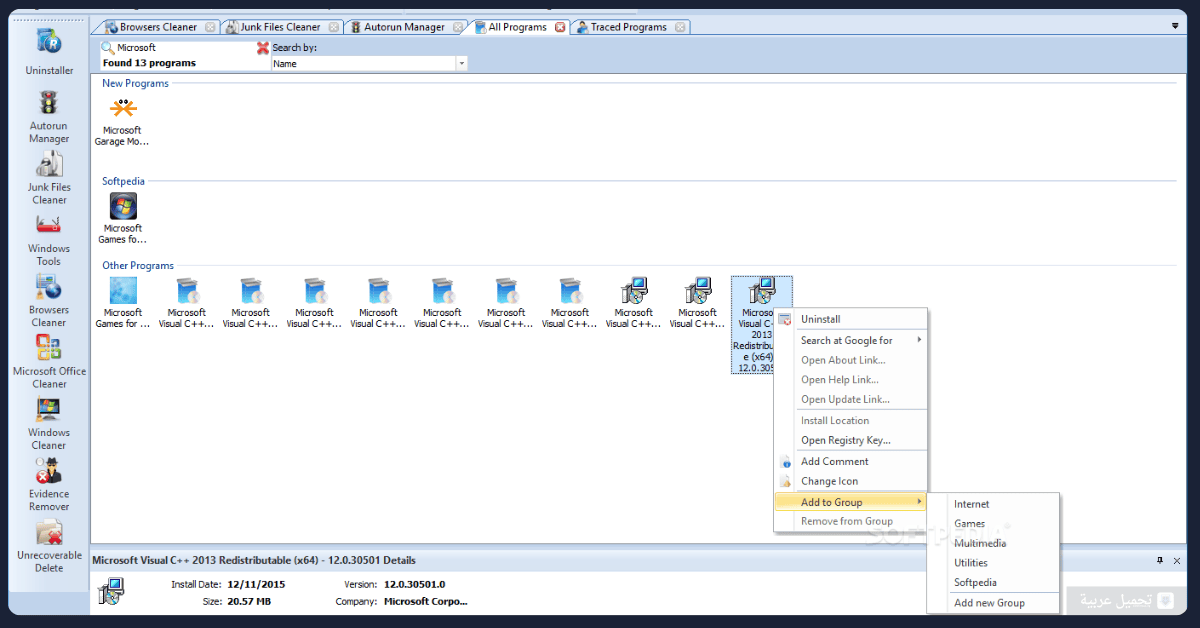Click program icon in the Details panel

113,590
